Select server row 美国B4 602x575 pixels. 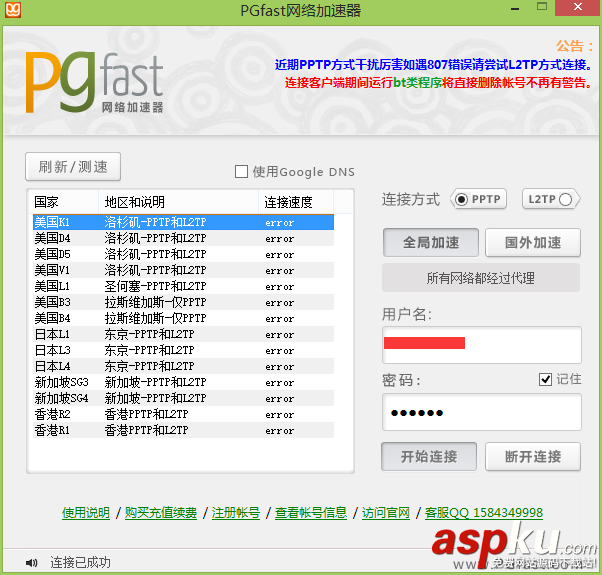(183, 318)
